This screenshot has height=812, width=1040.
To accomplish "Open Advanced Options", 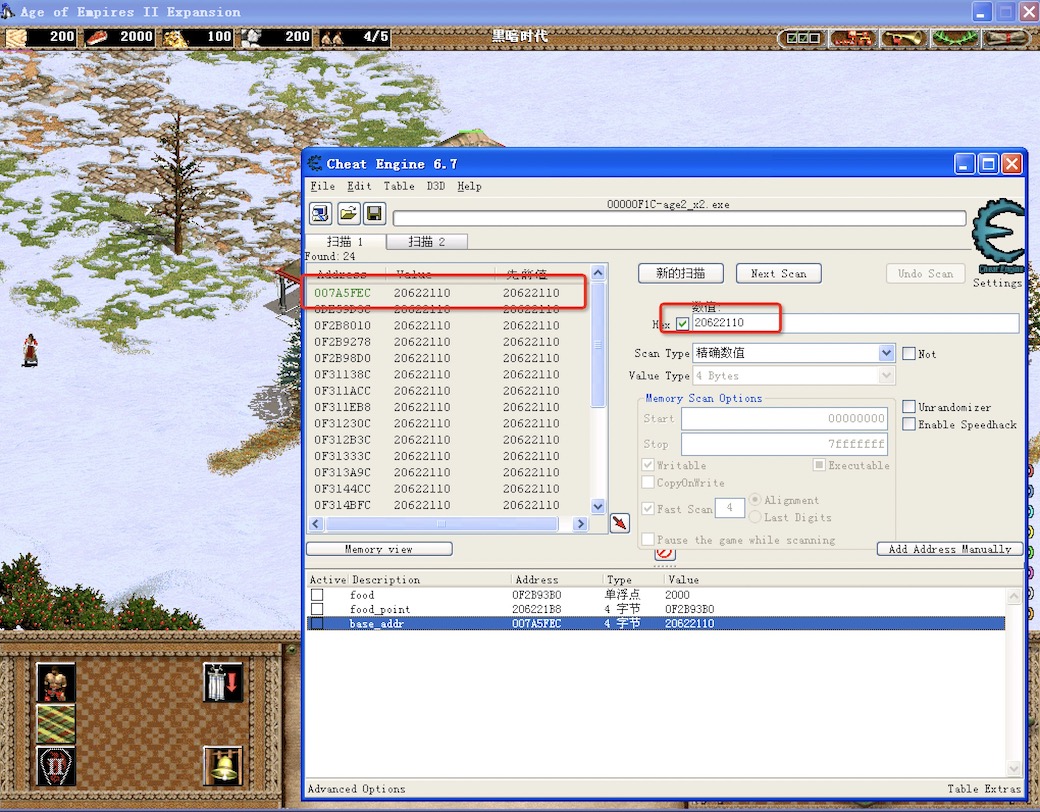I will point(356,789).
